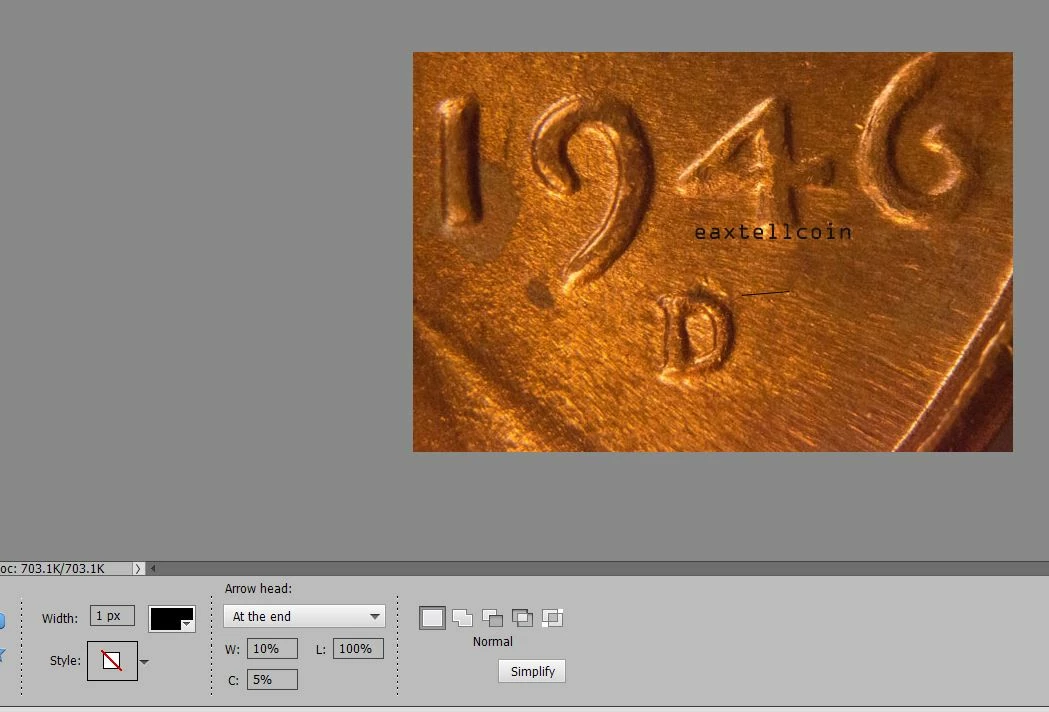Click the 1946 D coin image
The width and height of the screenshot is (1049, 712).
pos(712,252)
